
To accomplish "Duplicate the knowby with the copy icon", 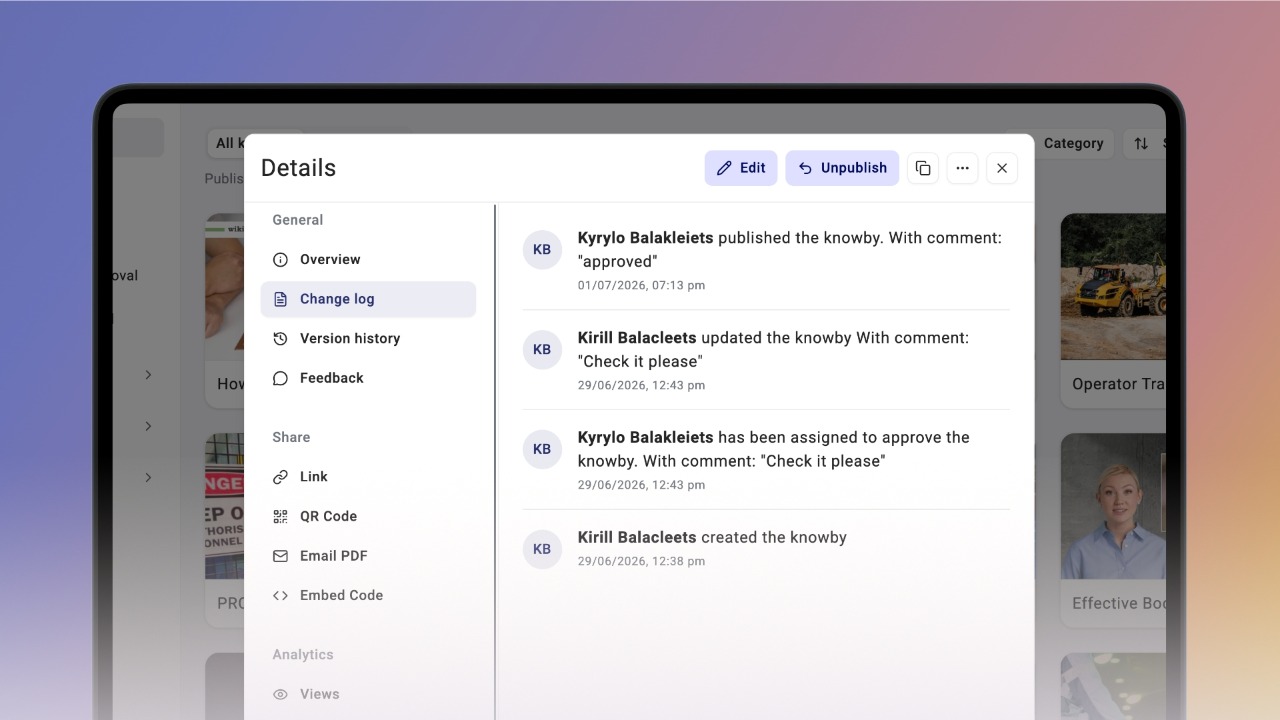I will coord(923,168).
